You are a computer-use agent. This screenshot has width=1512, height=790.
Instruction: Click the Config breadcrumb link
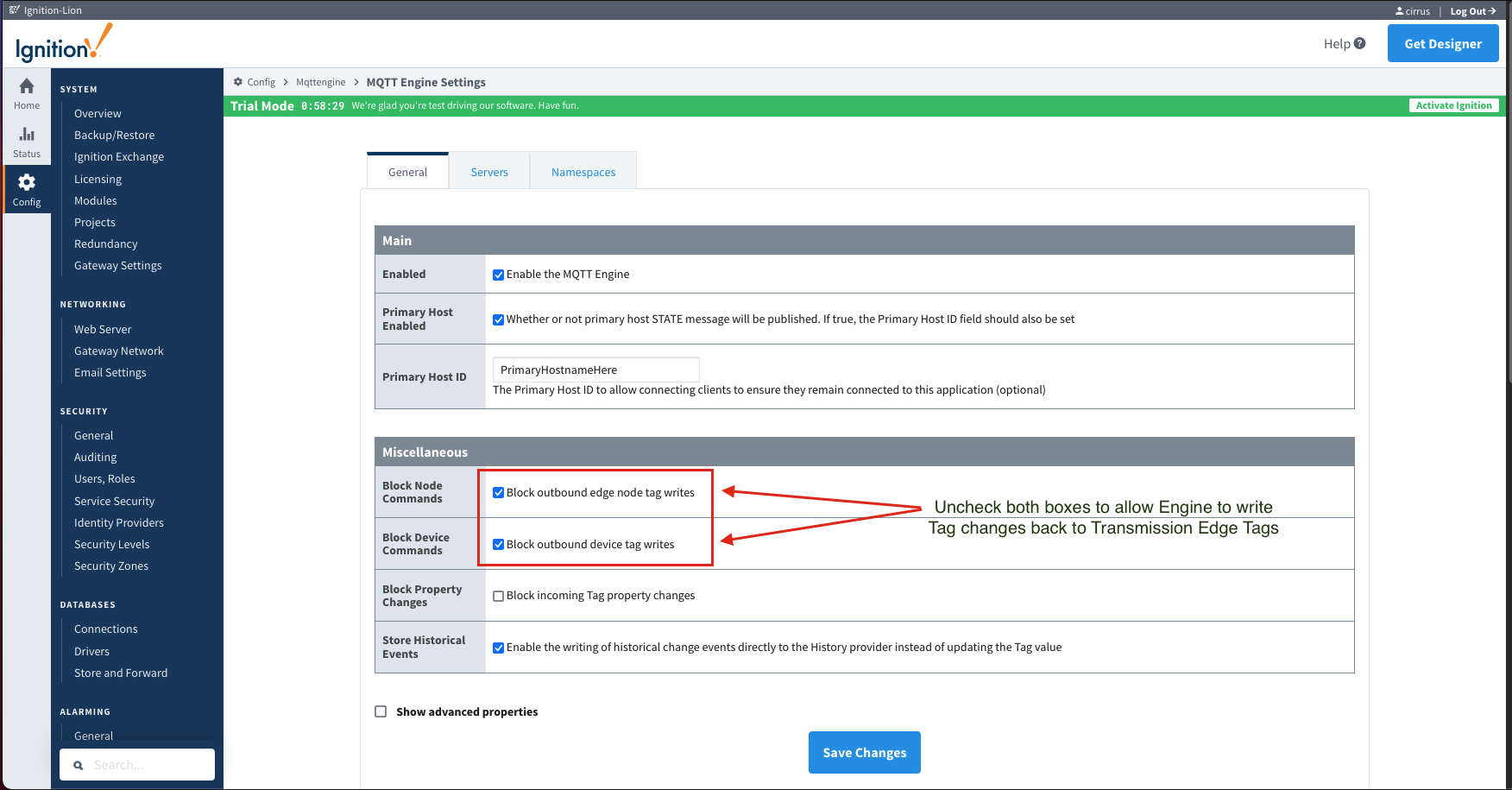pyautogui.click(x=261, y=82)
